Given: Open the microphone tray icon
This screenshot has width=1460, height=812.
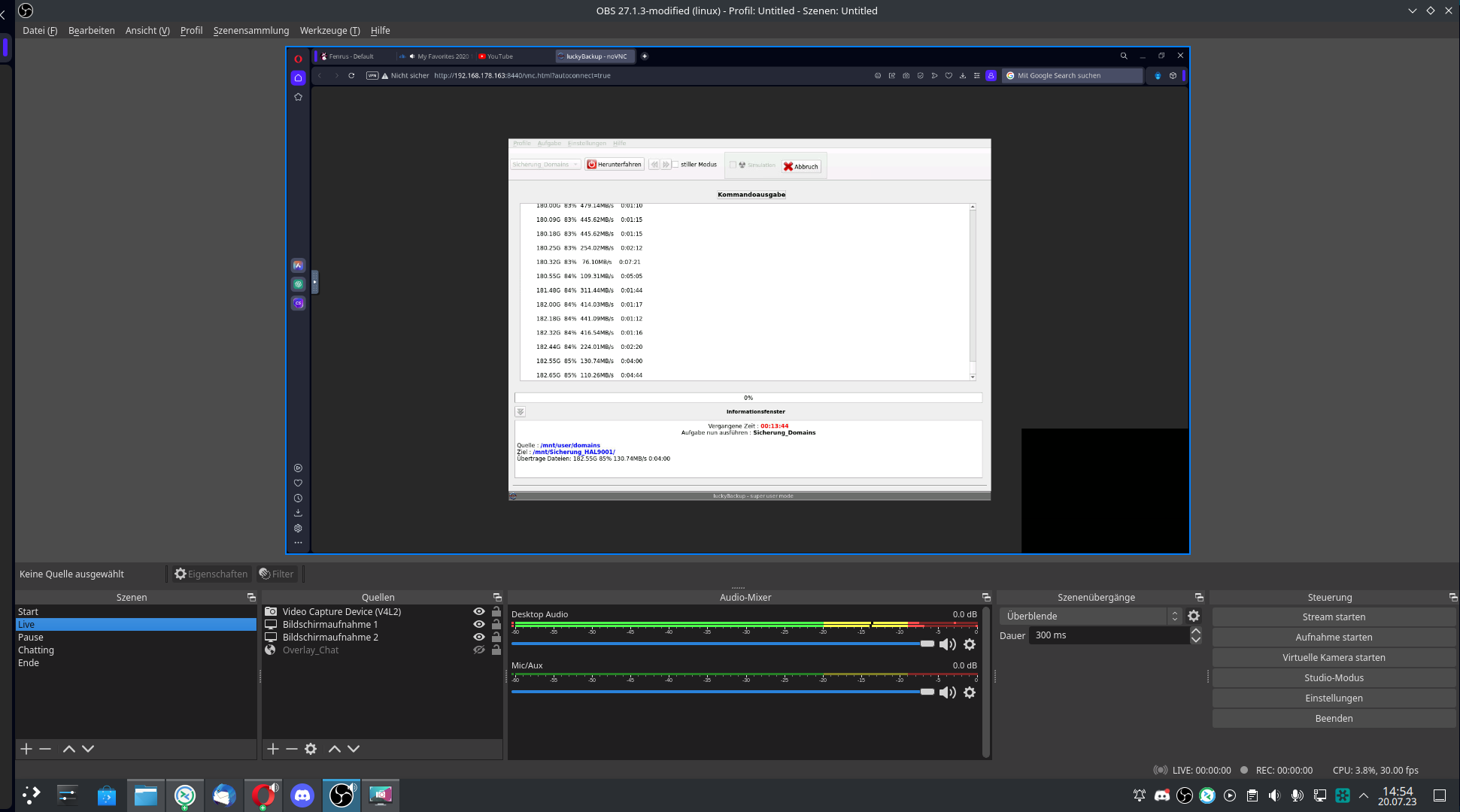Looking at the screenshot, I should click(1298, 795).
